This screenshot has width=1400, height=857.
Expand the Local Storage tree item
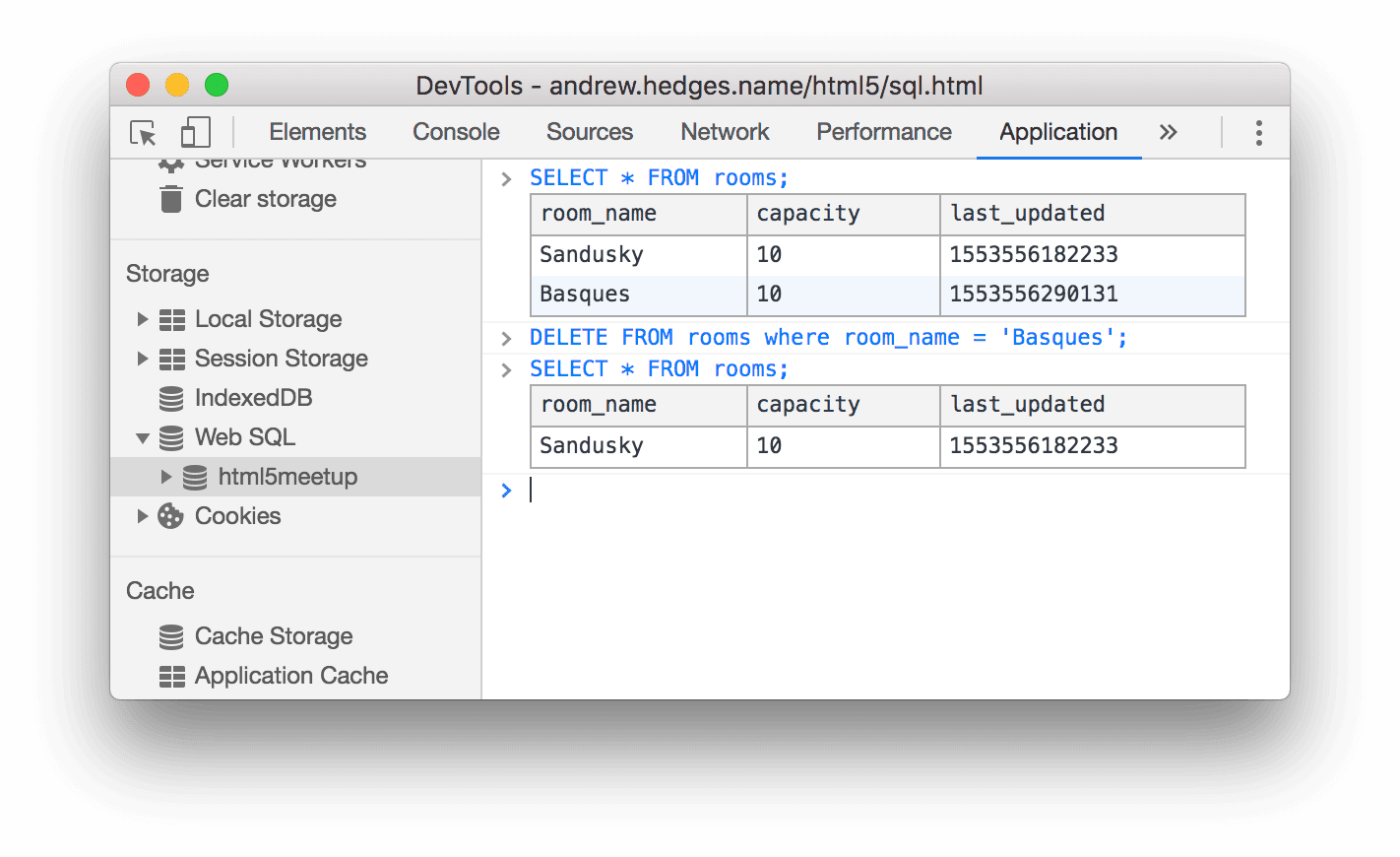coord(142,319)
